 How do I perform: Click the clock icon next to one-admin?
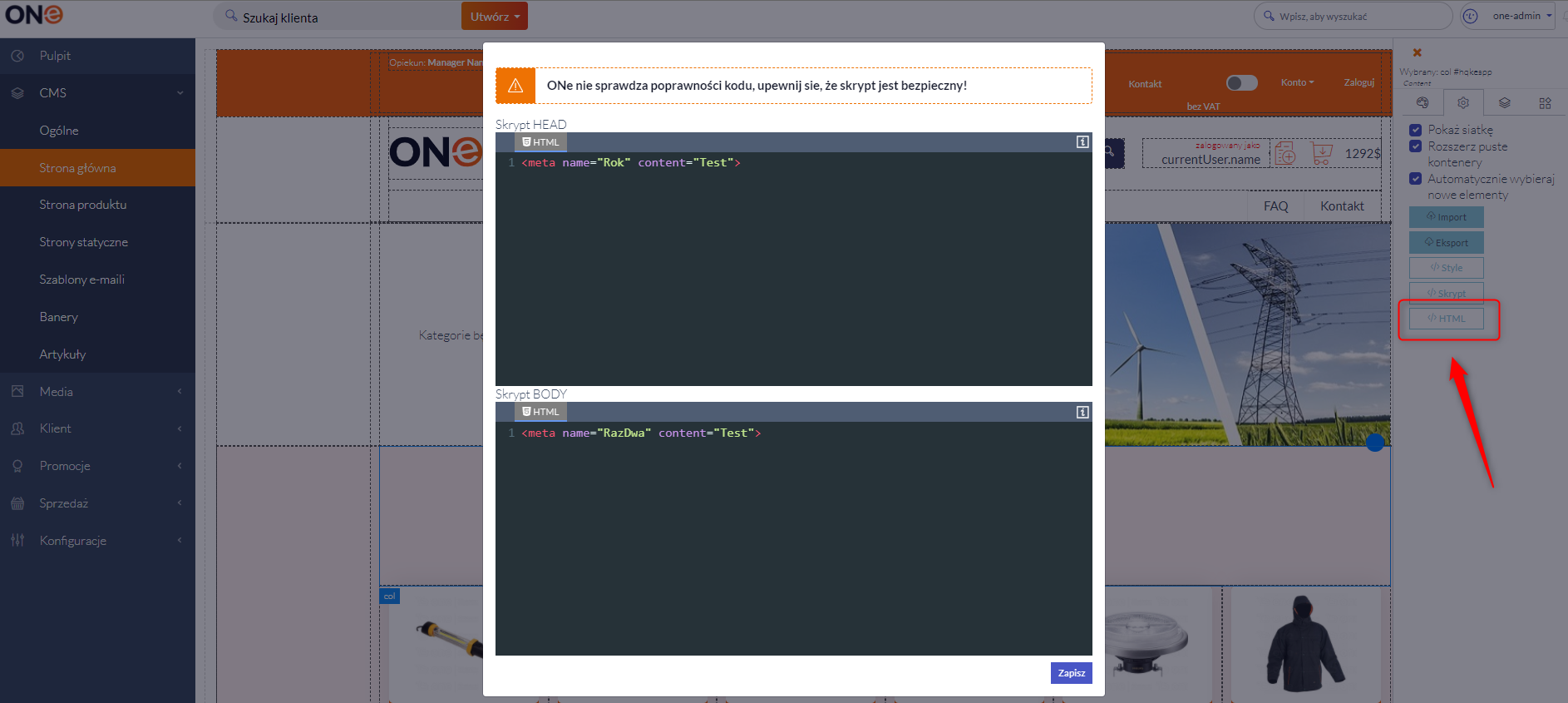[1470, 16]
